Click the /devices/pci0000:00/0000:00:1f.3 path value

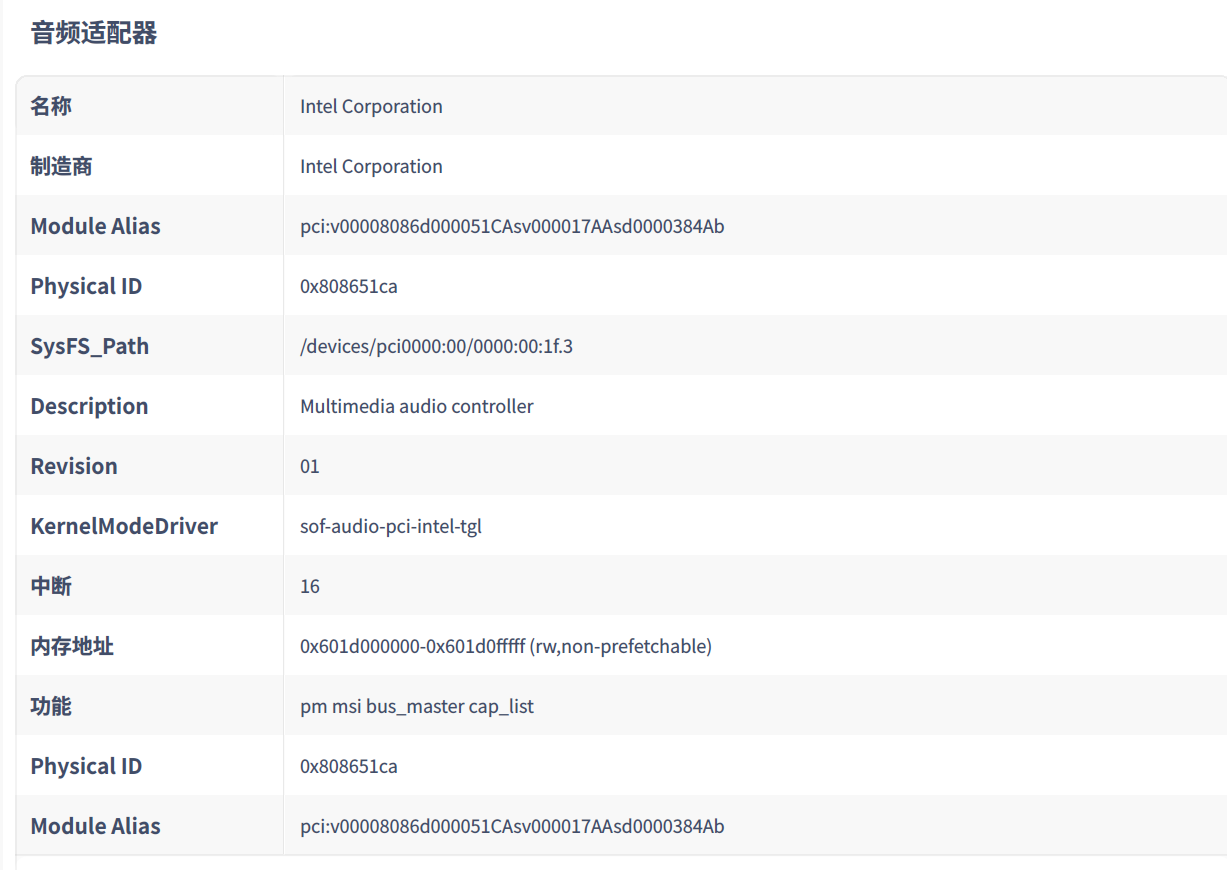click(x=436, y=346)
